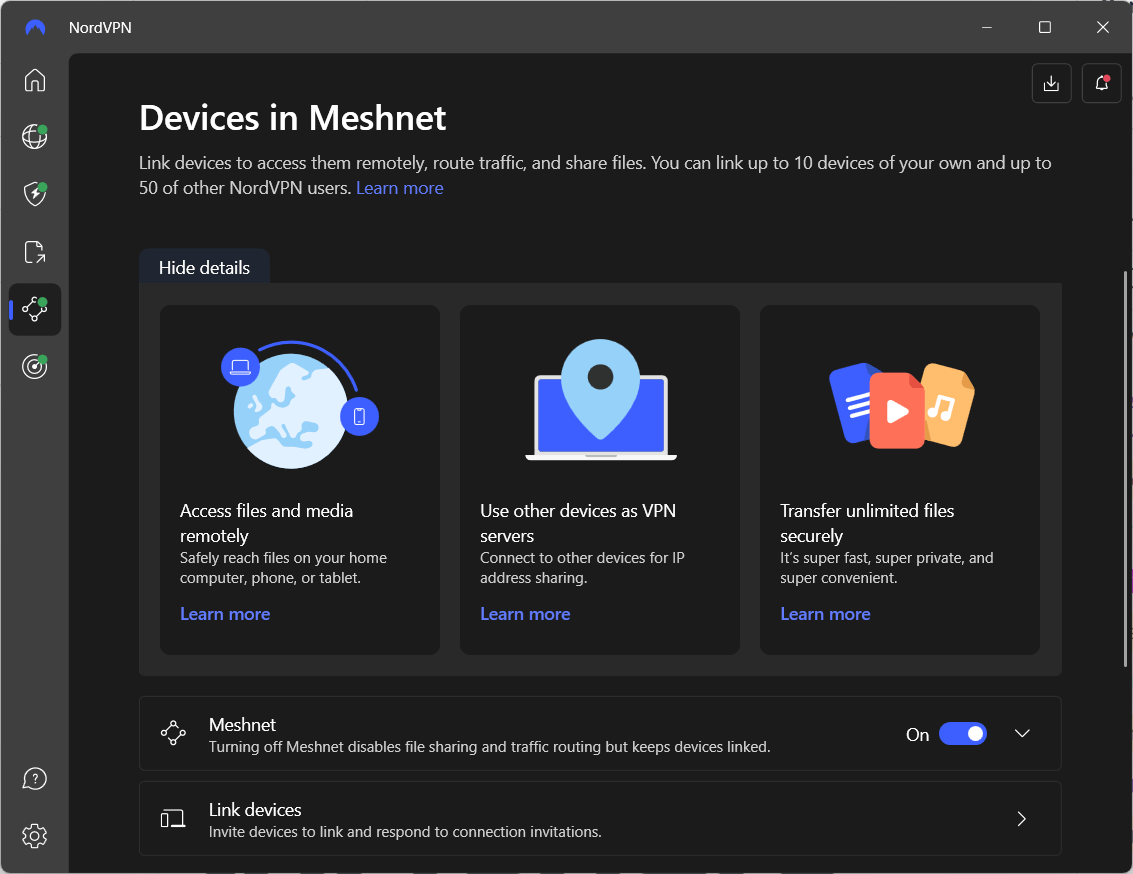Open Threat Protection shield icon

(35, 194)
